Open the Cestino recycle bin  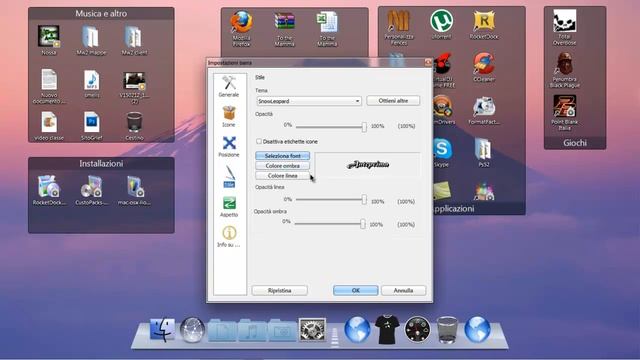pos(134,126)
